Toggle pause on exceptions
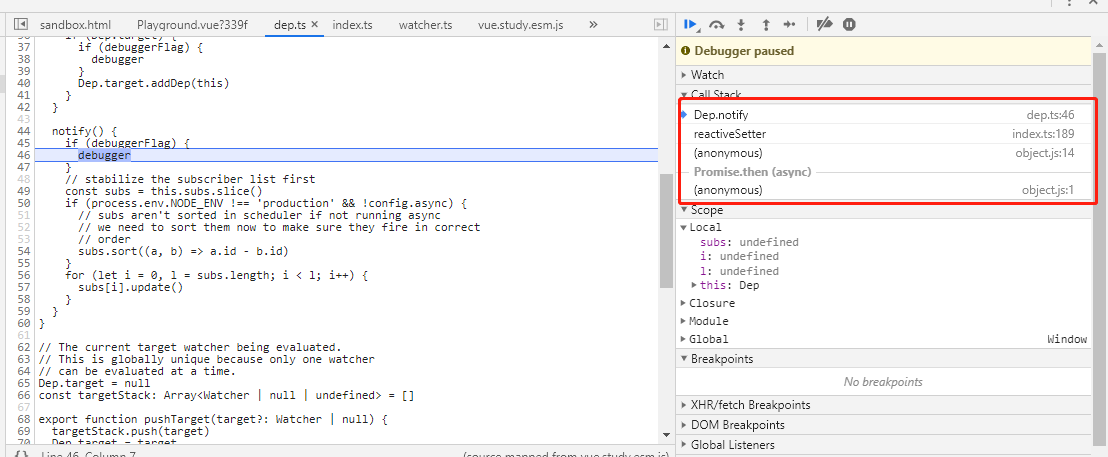Screen dimensions: 1108x457 [849, 24]
